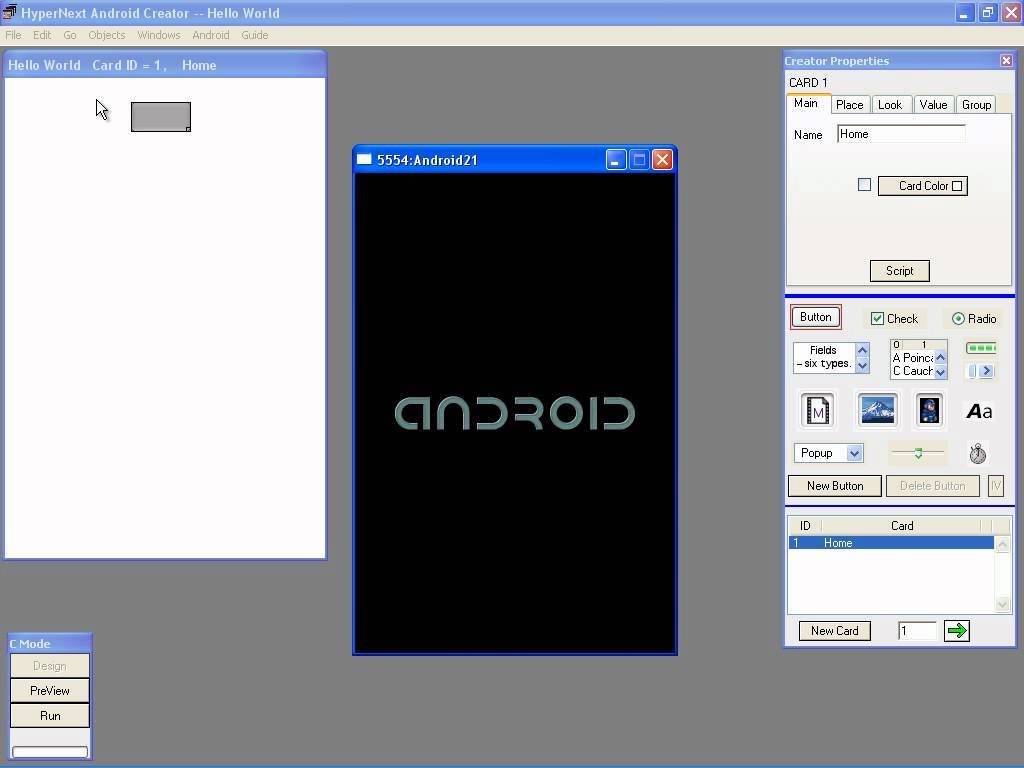Click the Name input field
The height and width of the screenshot is (768, 1024).
click(901, 135)
